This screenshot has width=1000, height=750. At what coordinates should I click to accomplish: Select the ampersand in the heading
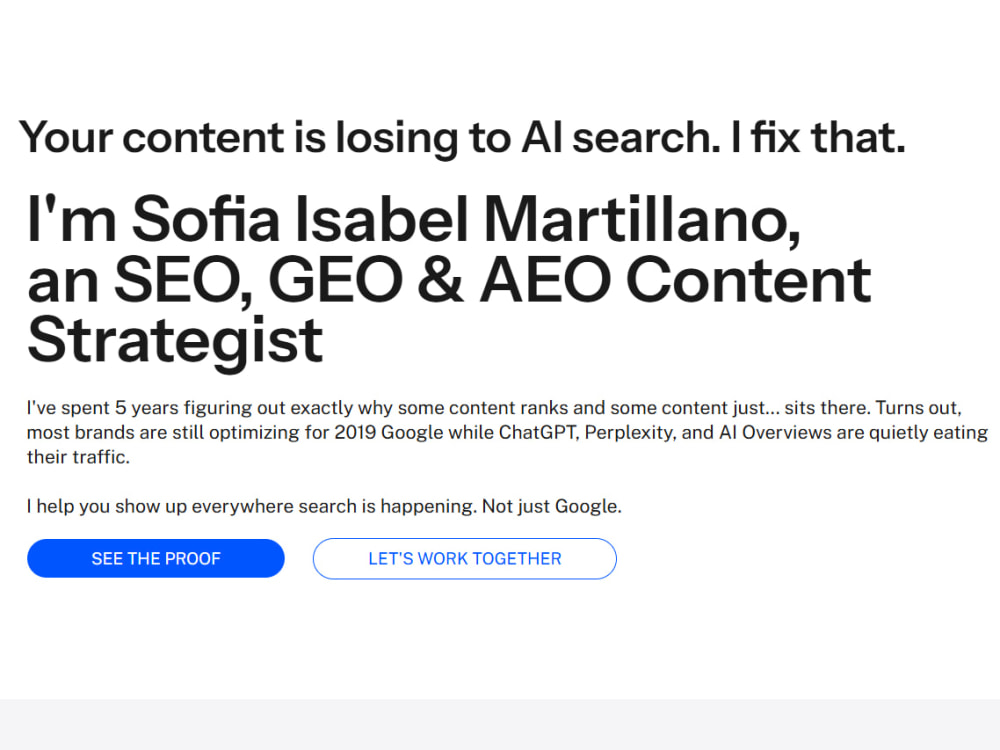click(x=441, y=280)
